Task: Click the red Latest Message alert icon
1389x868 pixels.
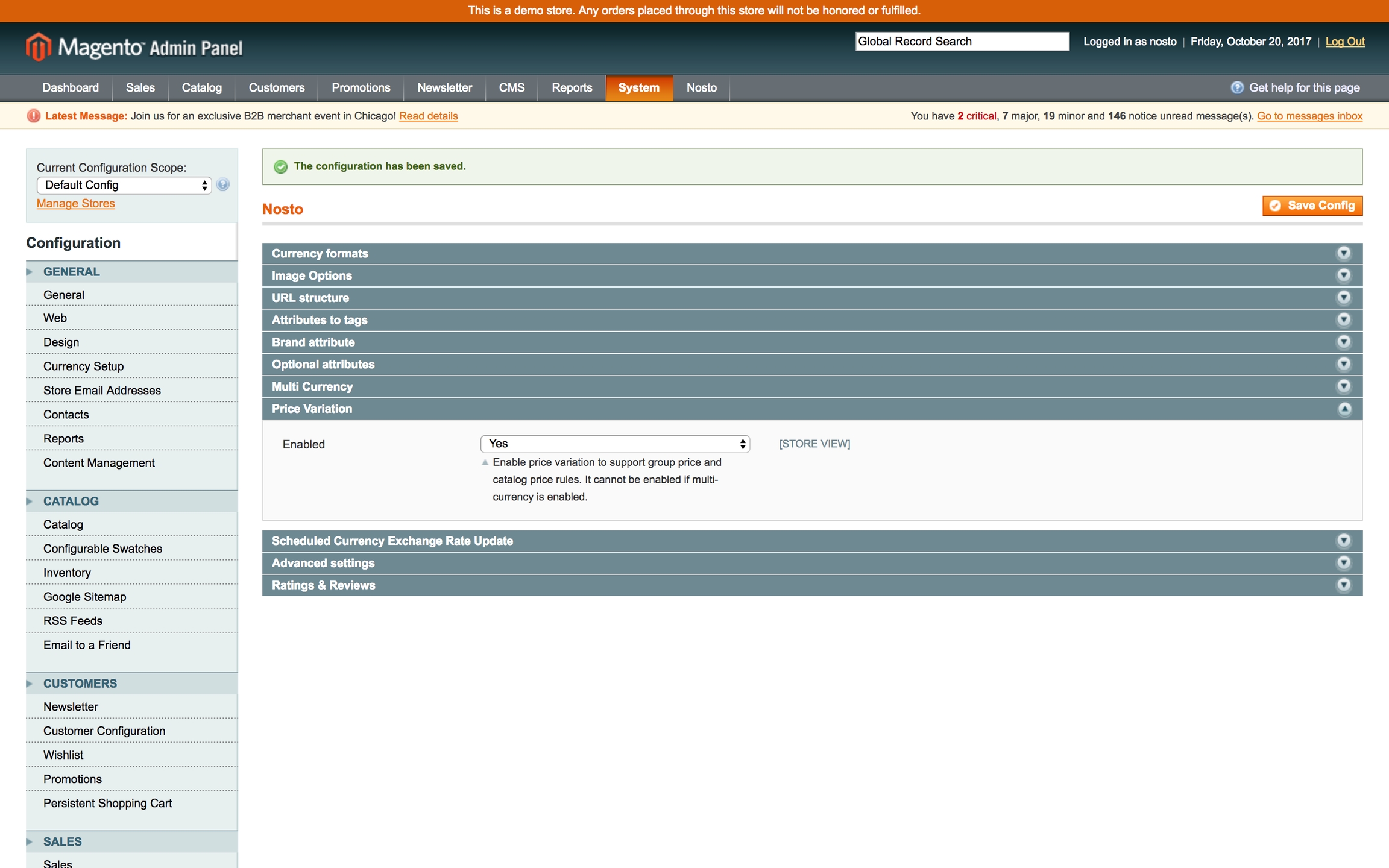Action: 34,116
